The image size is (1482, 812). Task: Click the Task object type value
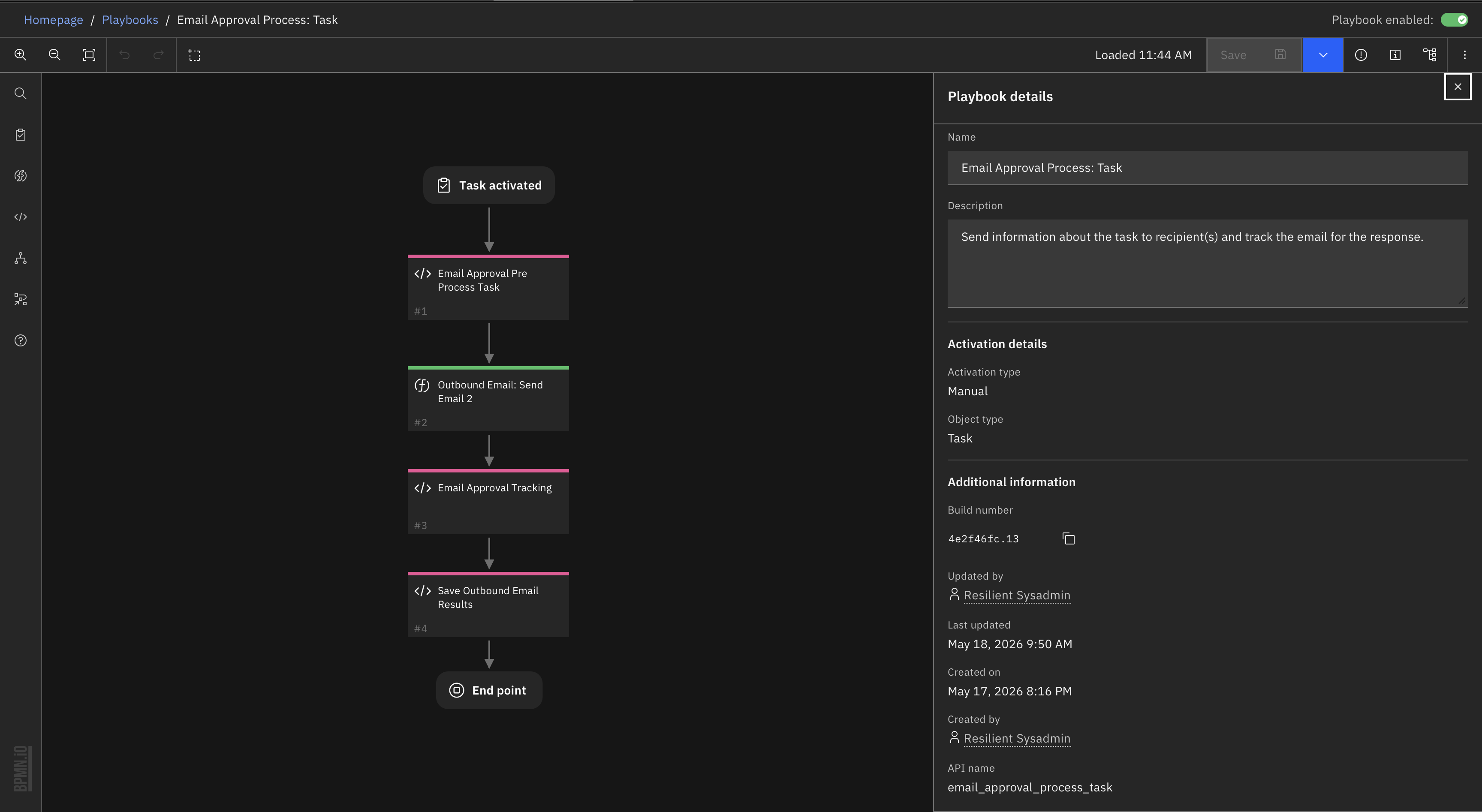[x=960, y=438]
